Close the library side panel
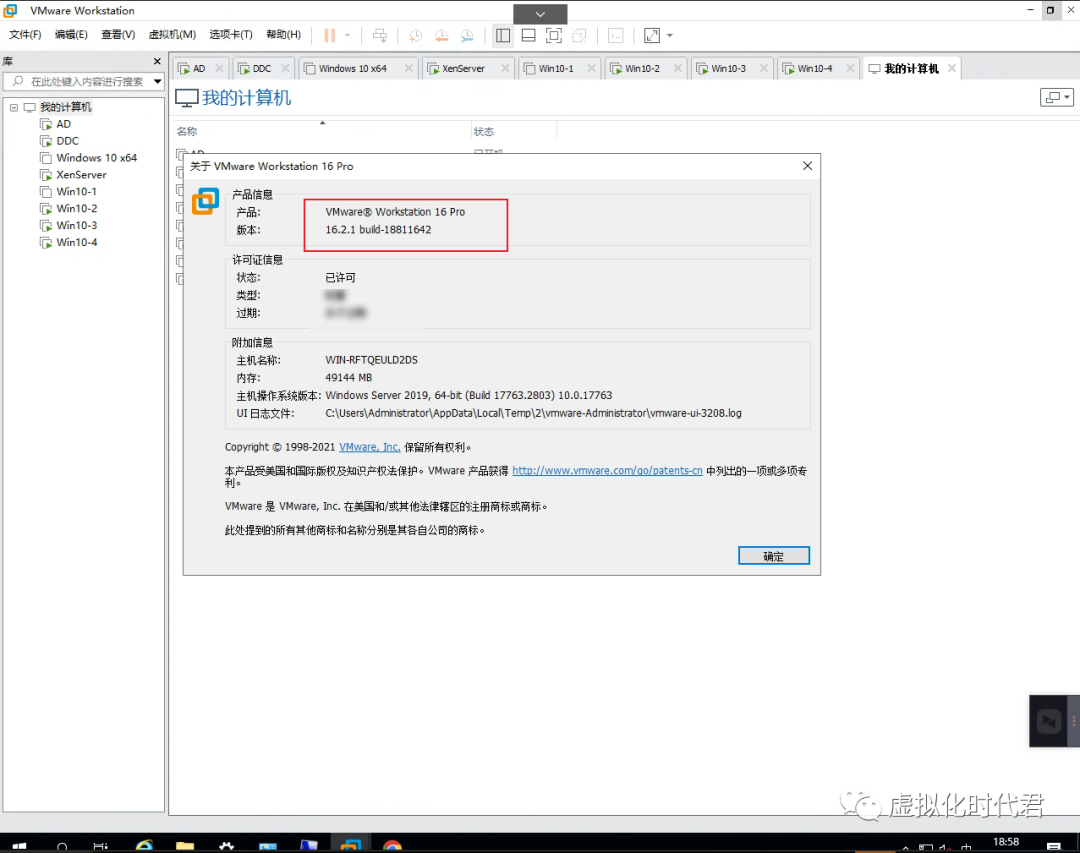Image resolution: width=1080 pixels, height=853 pixels. pos(157,61)
